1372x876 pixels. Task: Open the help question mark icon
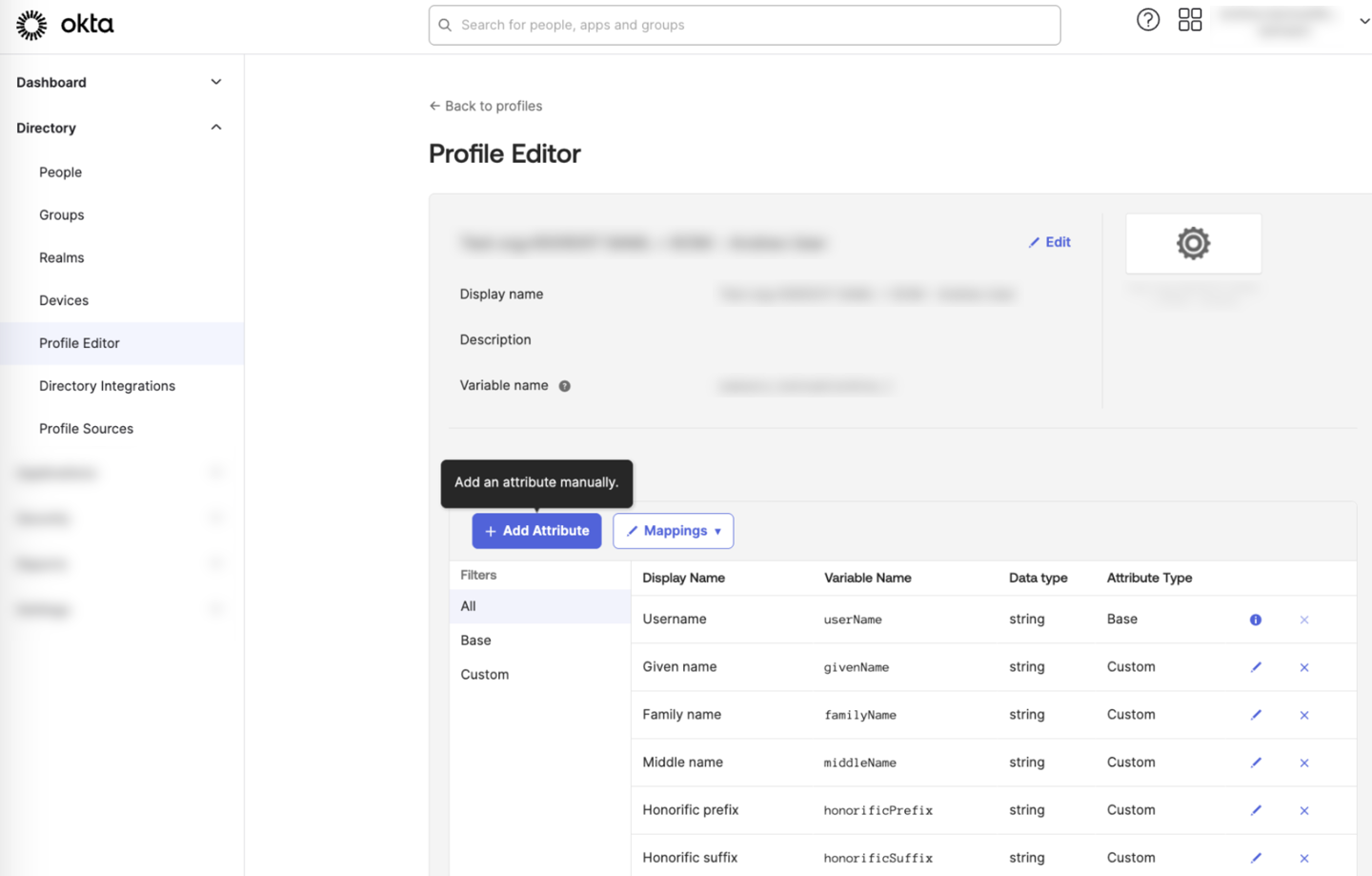(x=1148, y=20)
